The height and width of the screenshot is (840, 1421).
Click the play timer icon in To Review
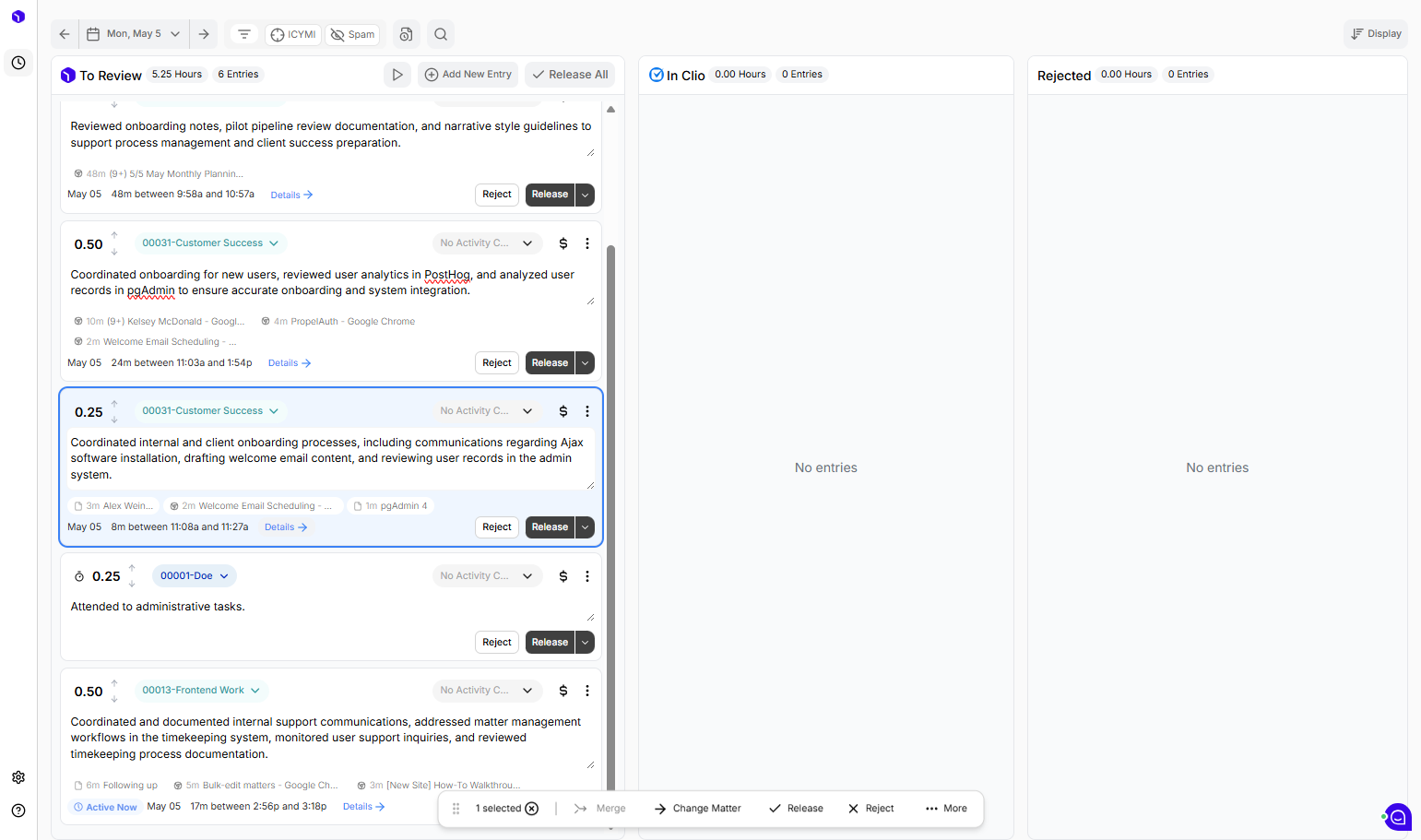(x=397, y=75)
